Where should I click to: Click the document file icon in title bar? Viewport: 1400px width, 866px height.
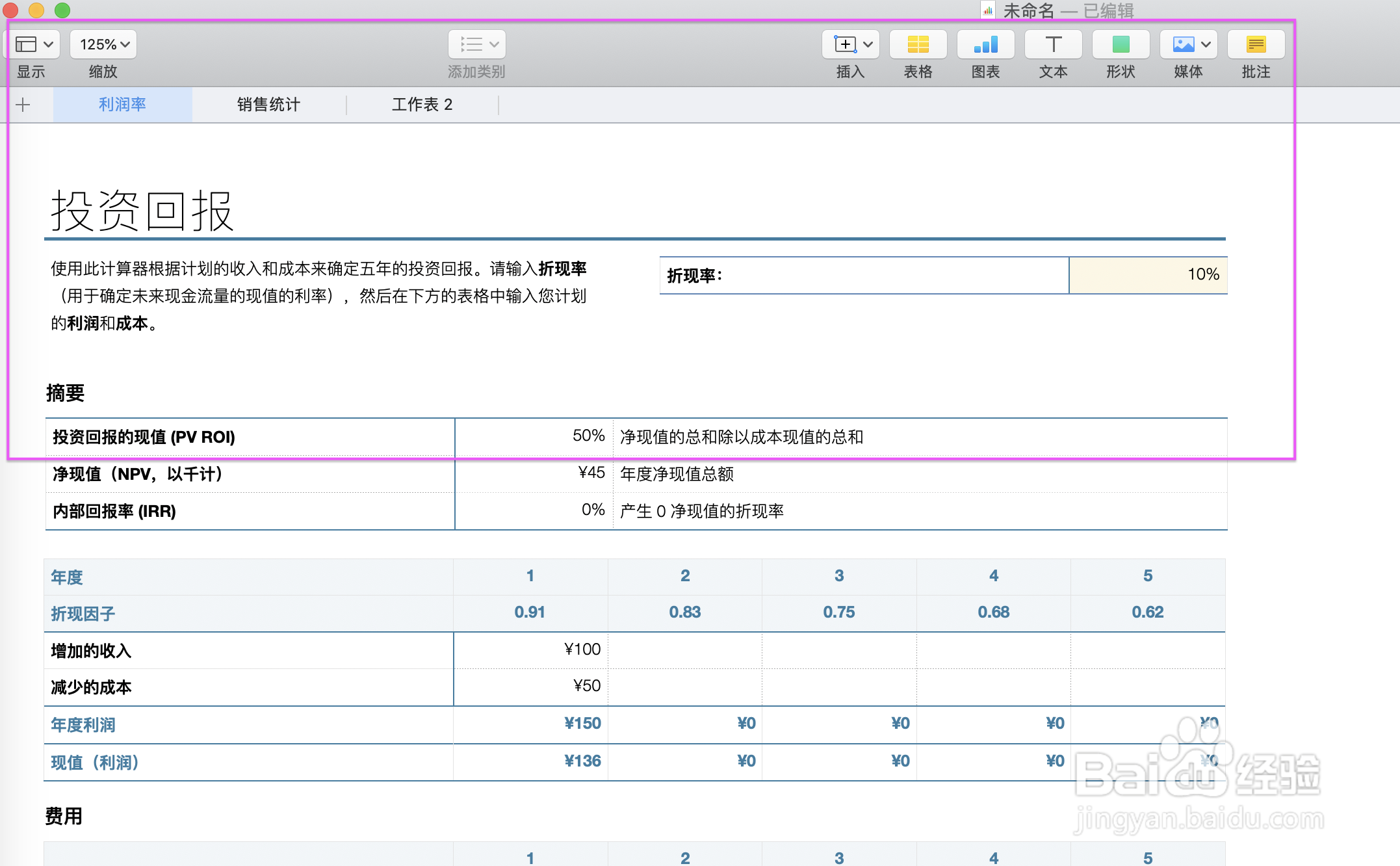click(x=988, y=10)
